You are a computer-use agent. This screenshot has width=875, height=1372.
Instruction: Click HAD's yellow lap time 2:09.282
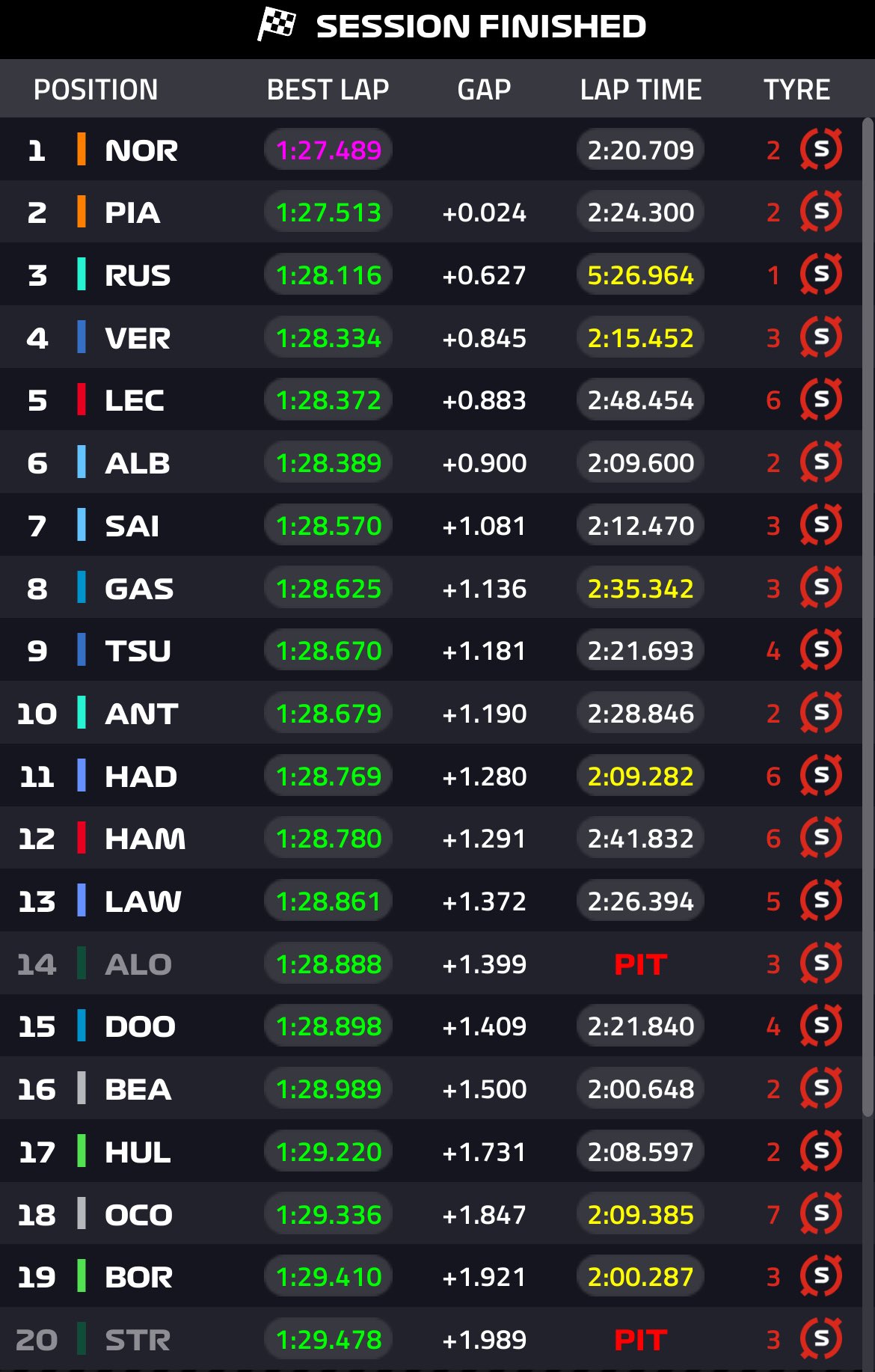(x=640, y=777)
